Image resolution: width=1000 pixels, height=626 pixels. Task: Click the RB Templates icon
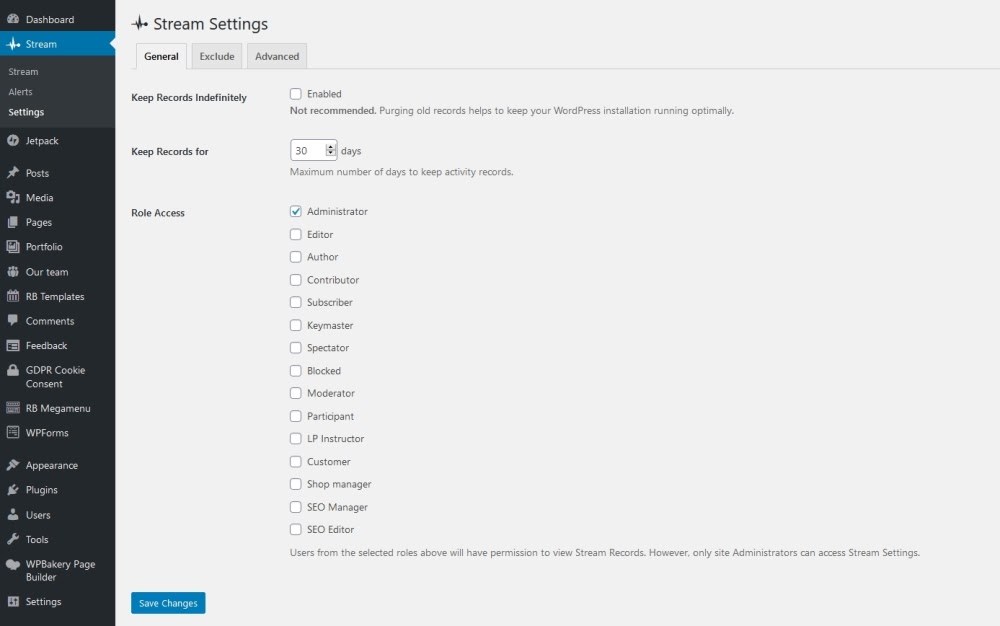point(13,296)
